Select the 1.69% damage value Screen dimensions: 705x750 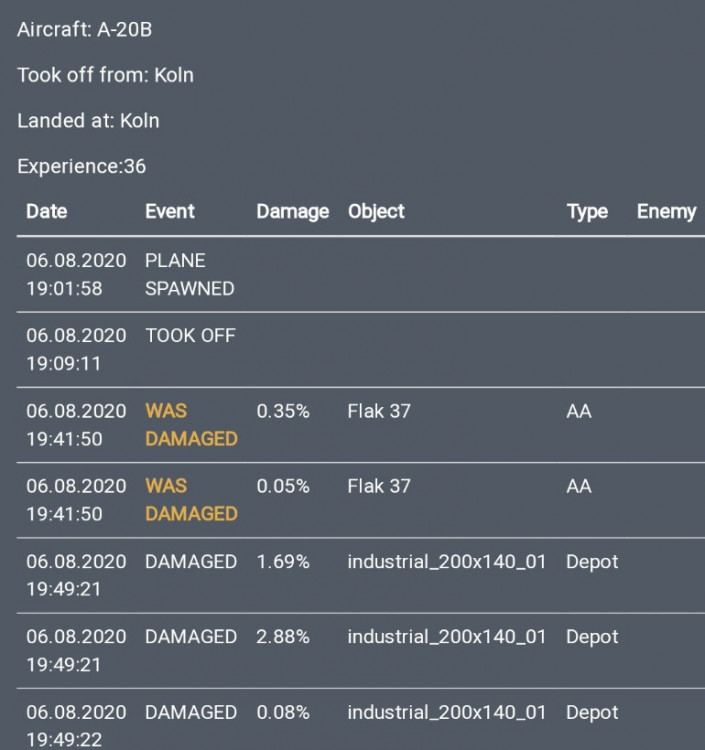(x=283, y=562)
